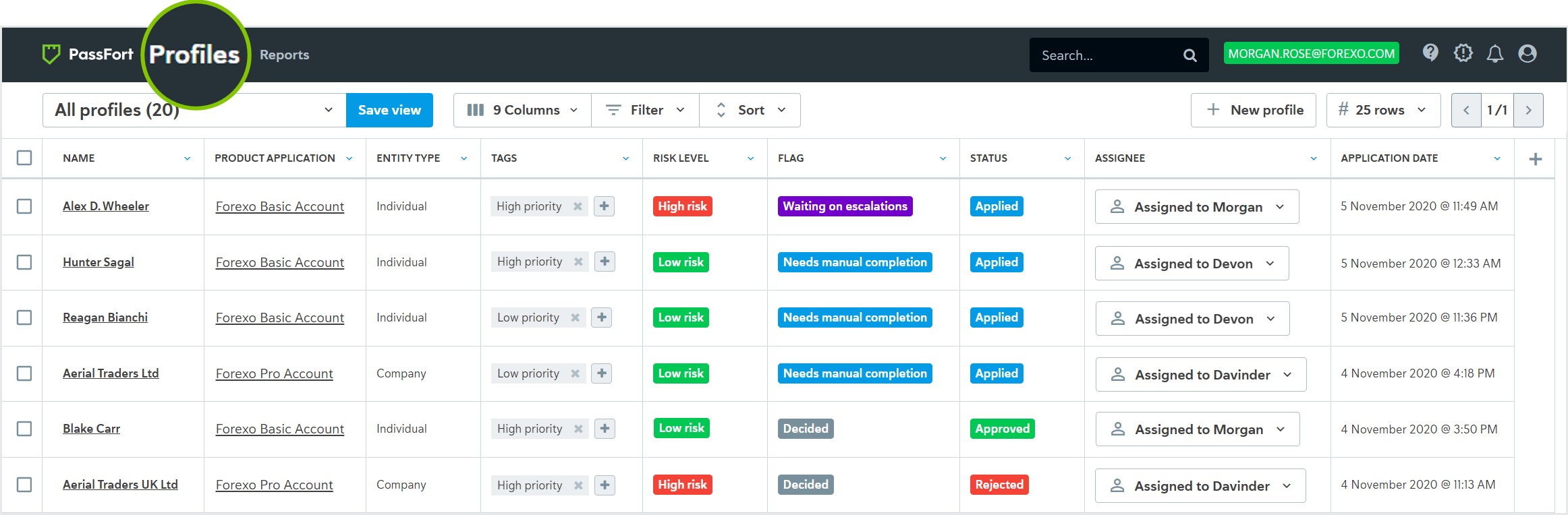This screenshot has width=1568, height=515.
Task: Add a tag to Aerial Traders UK Ltd
Action: click(x=605, y=485)
